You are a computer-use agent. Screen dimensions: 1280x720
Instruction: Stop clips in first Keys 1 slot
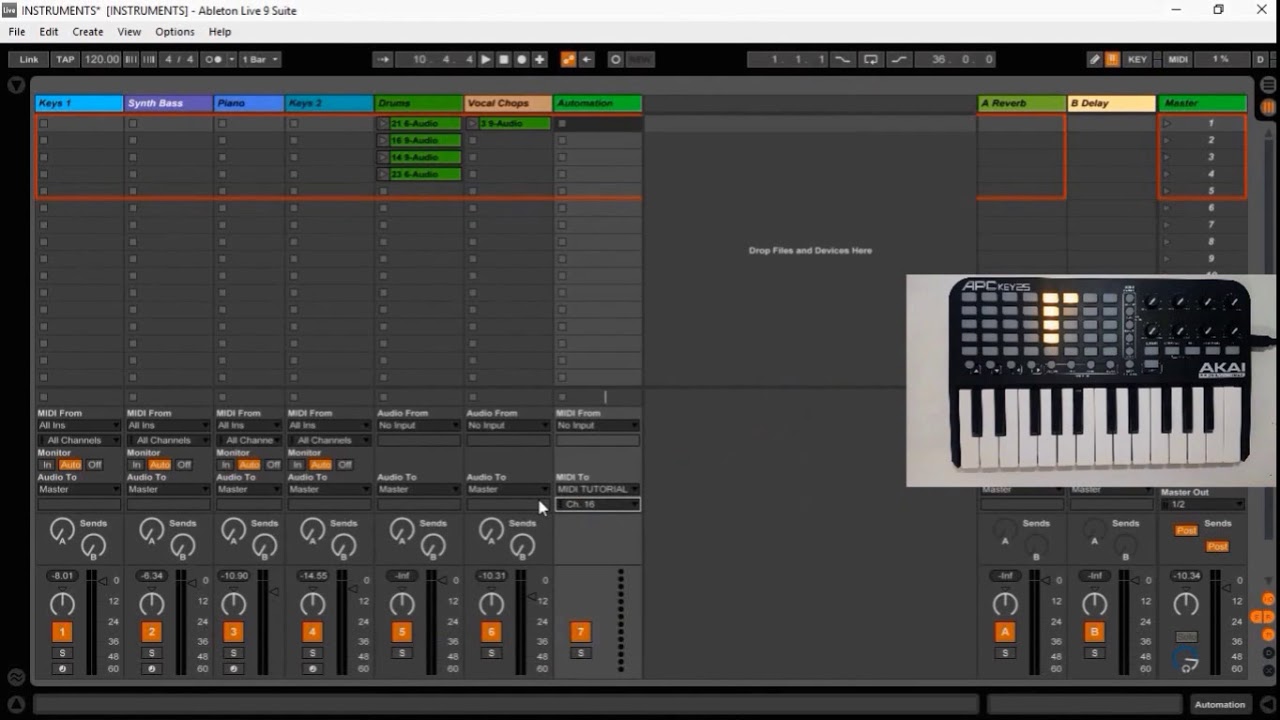(x=43, y=124)
